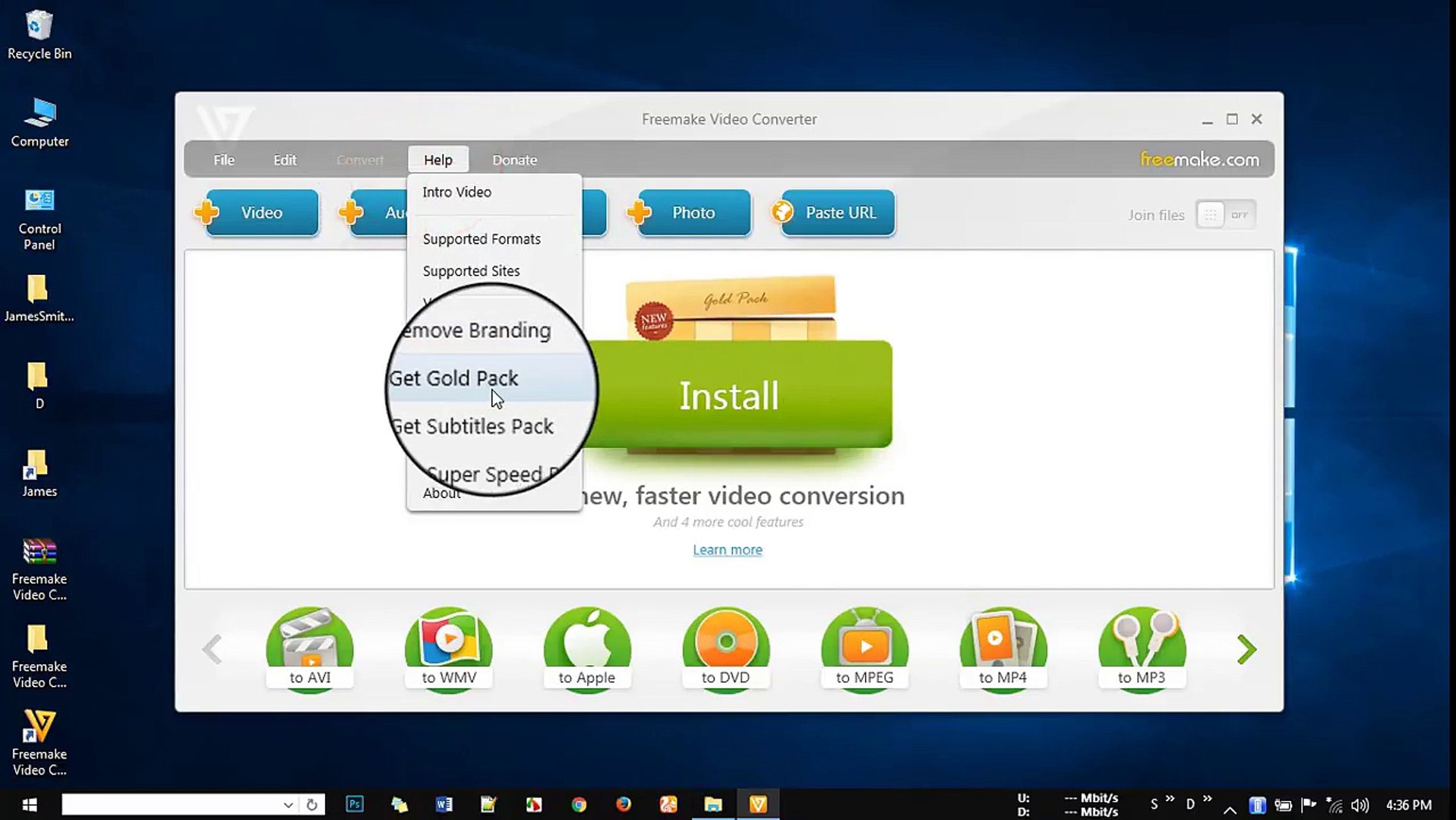Click the taskbar address input field

tap(171, 805)
